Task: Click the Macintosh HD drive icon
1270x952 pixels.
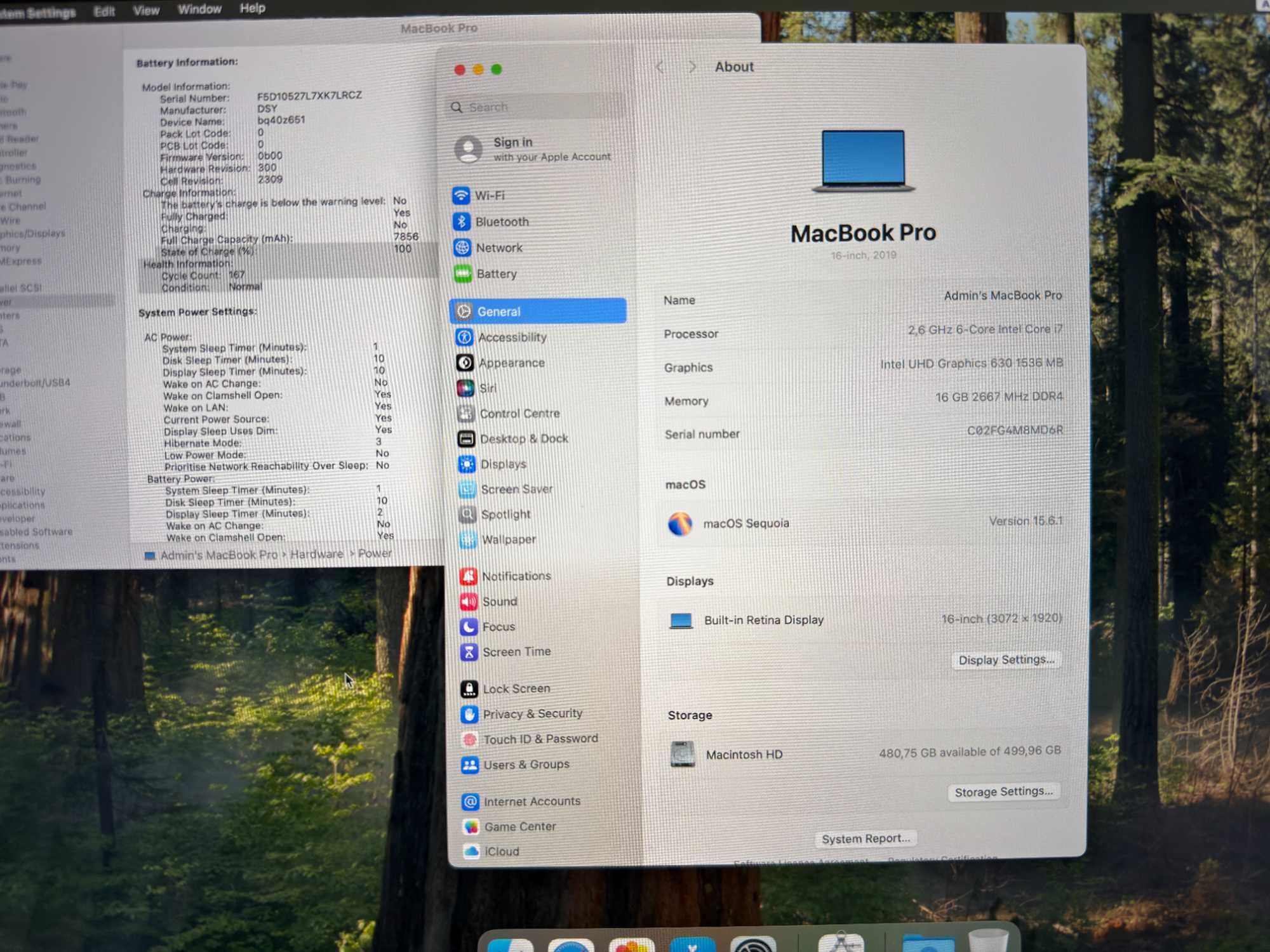Action: pos(683,755)
